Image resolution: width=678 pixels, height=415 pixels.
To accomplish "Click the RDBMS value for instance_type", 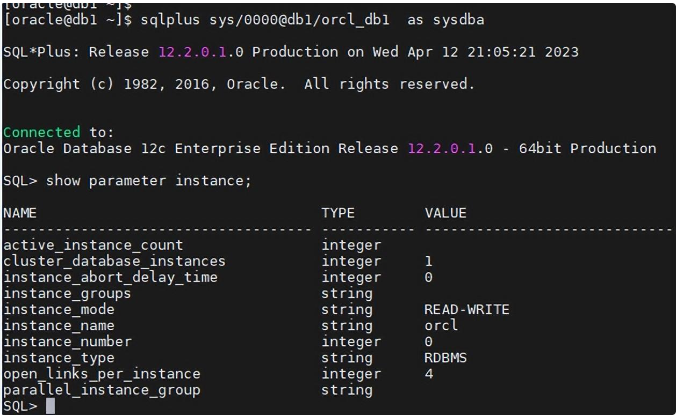I will tap(445, 357).
